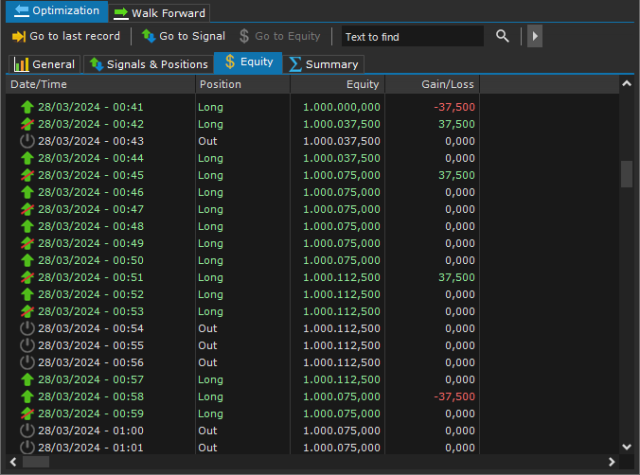Sort by the Equity column header
This screenshot has width=640, height=475.
338,84
